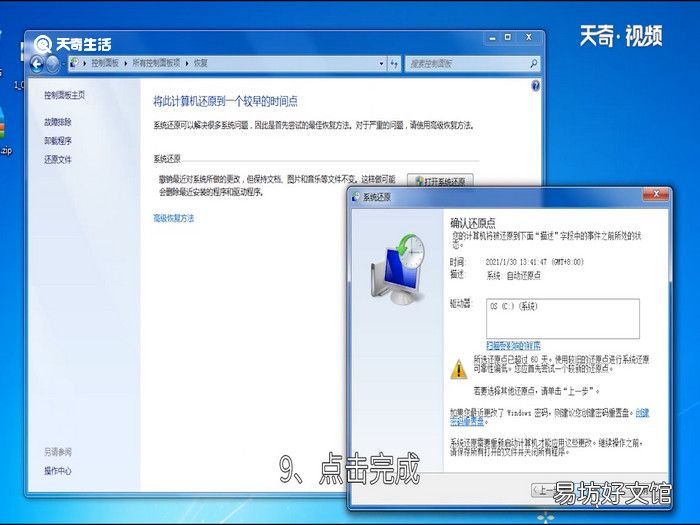Viewport: 700px width, 525px height.
Task: Open 还原文件 link in left sidebar
Action: 58,159
